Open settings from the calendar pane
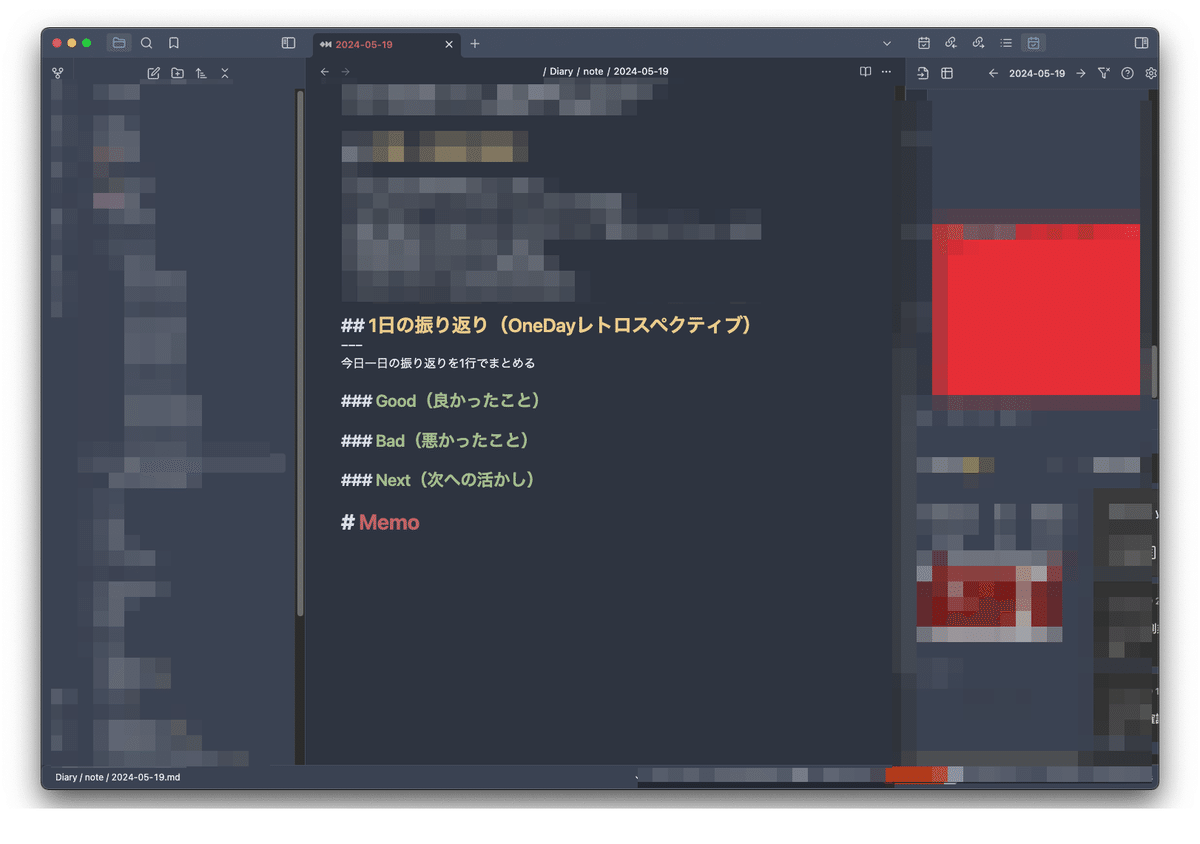This screenshot has height=844, width=1200. 1151,73
